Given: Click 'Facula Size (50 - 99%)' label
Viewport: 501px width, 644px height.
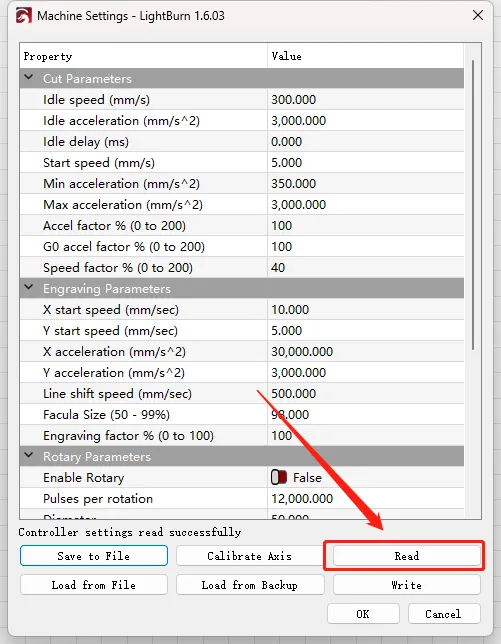Looking at the screenshot, I should click(x=106, y=414).
